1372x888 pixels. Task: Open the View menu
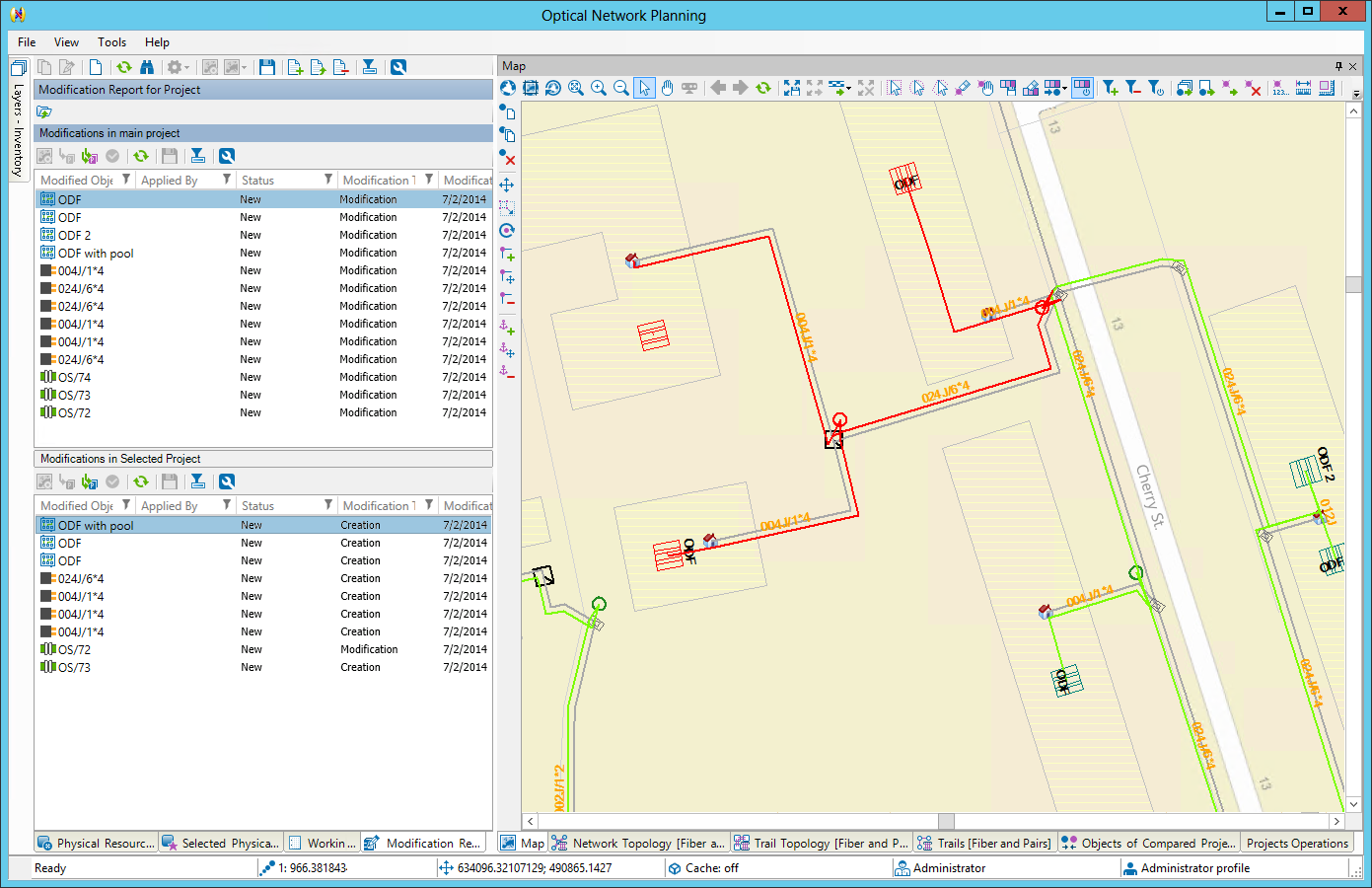[66, 42]
